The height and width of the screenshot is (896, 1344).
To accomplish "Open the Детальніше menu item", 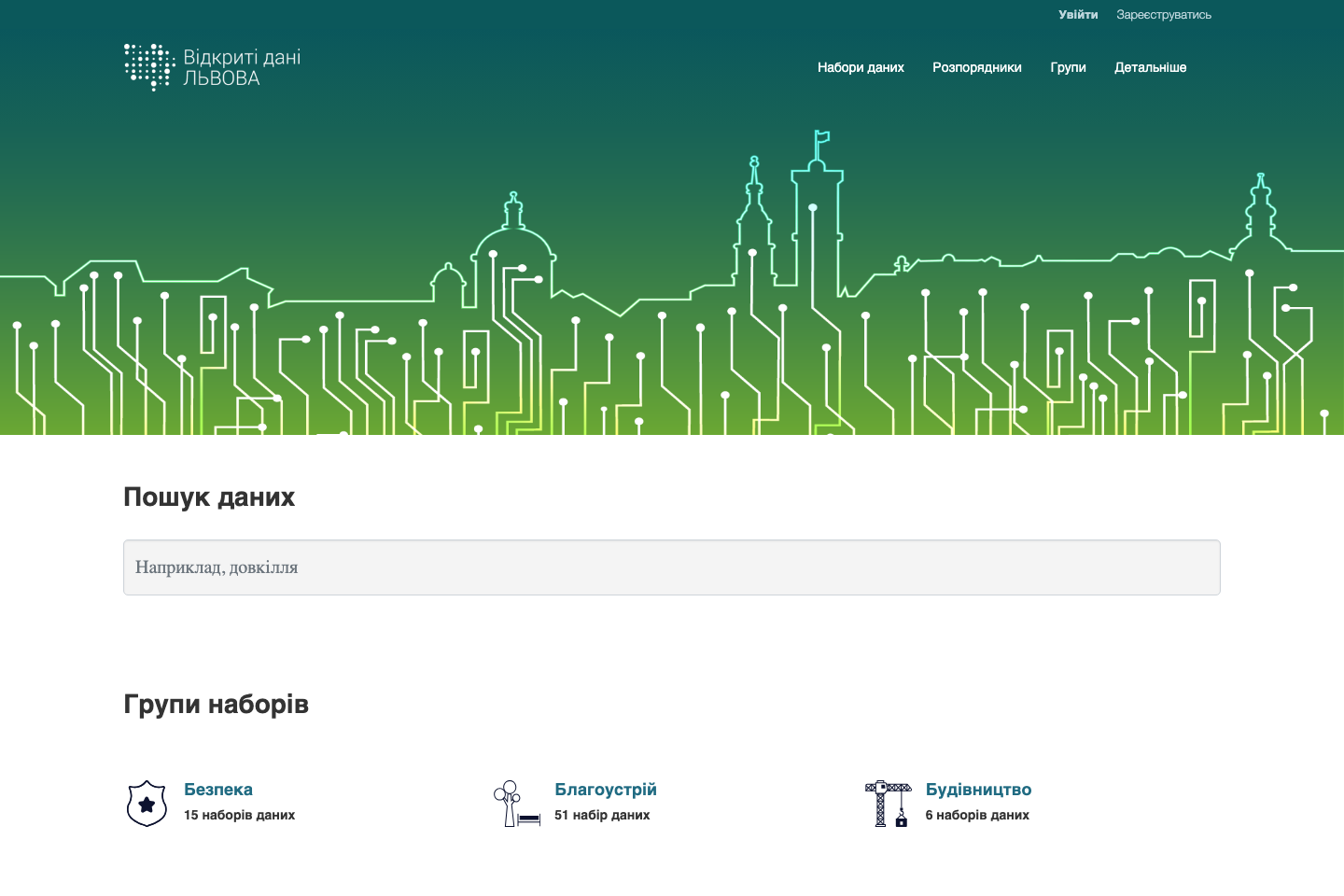I will click(x=1151, y=67).
